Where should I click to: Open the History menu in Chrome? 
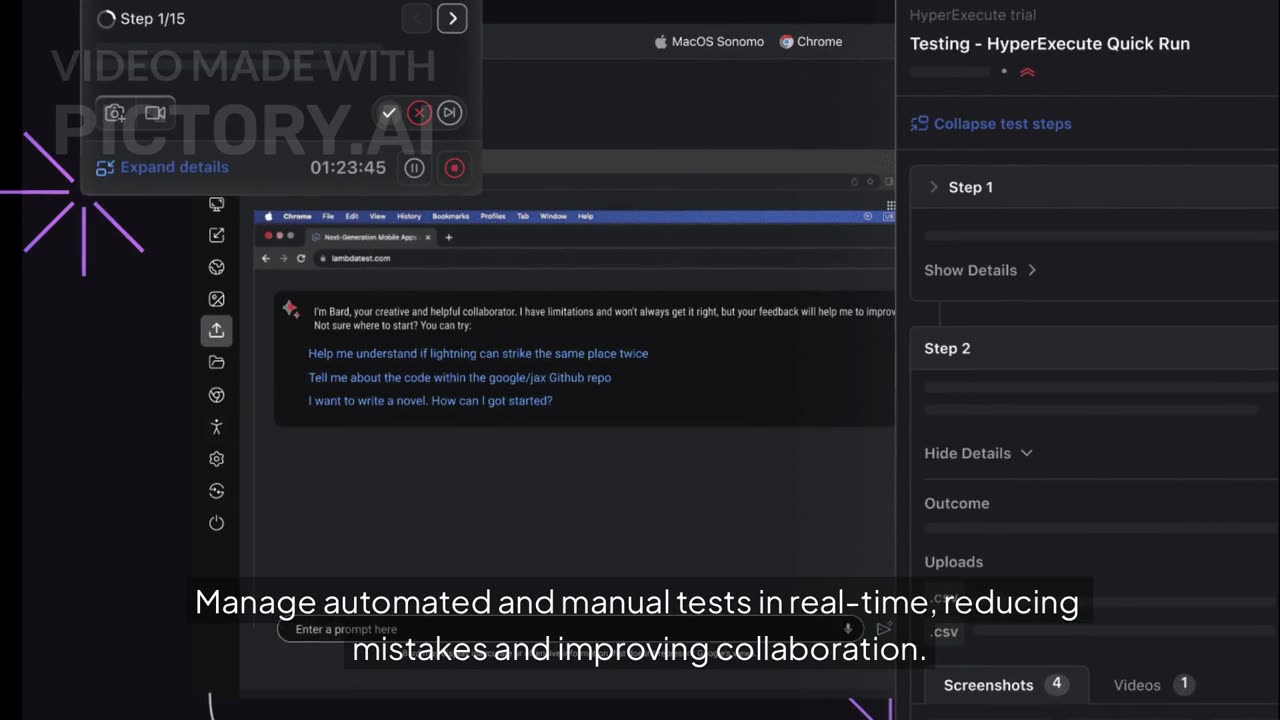click(x=409, y=216)
